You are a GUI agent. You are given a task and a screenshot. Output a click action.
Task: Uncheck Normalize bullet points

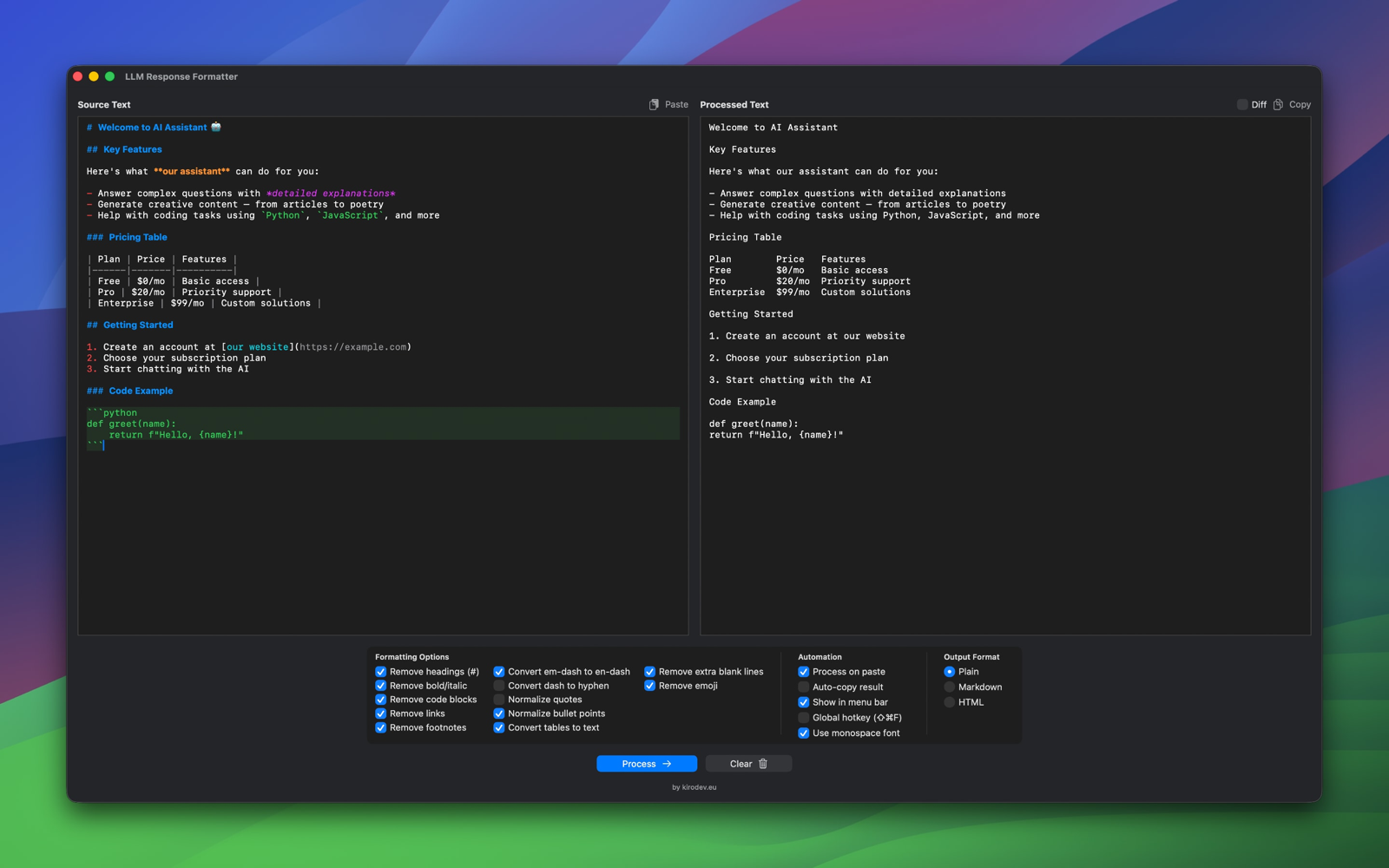pos(498,713)
